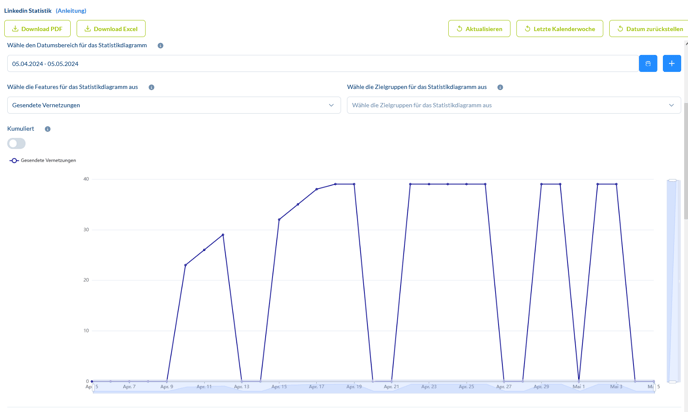Reset date with Datum zurückstellen
The width and height of the screenshot is (688, 412).
(x=648, y=29)
